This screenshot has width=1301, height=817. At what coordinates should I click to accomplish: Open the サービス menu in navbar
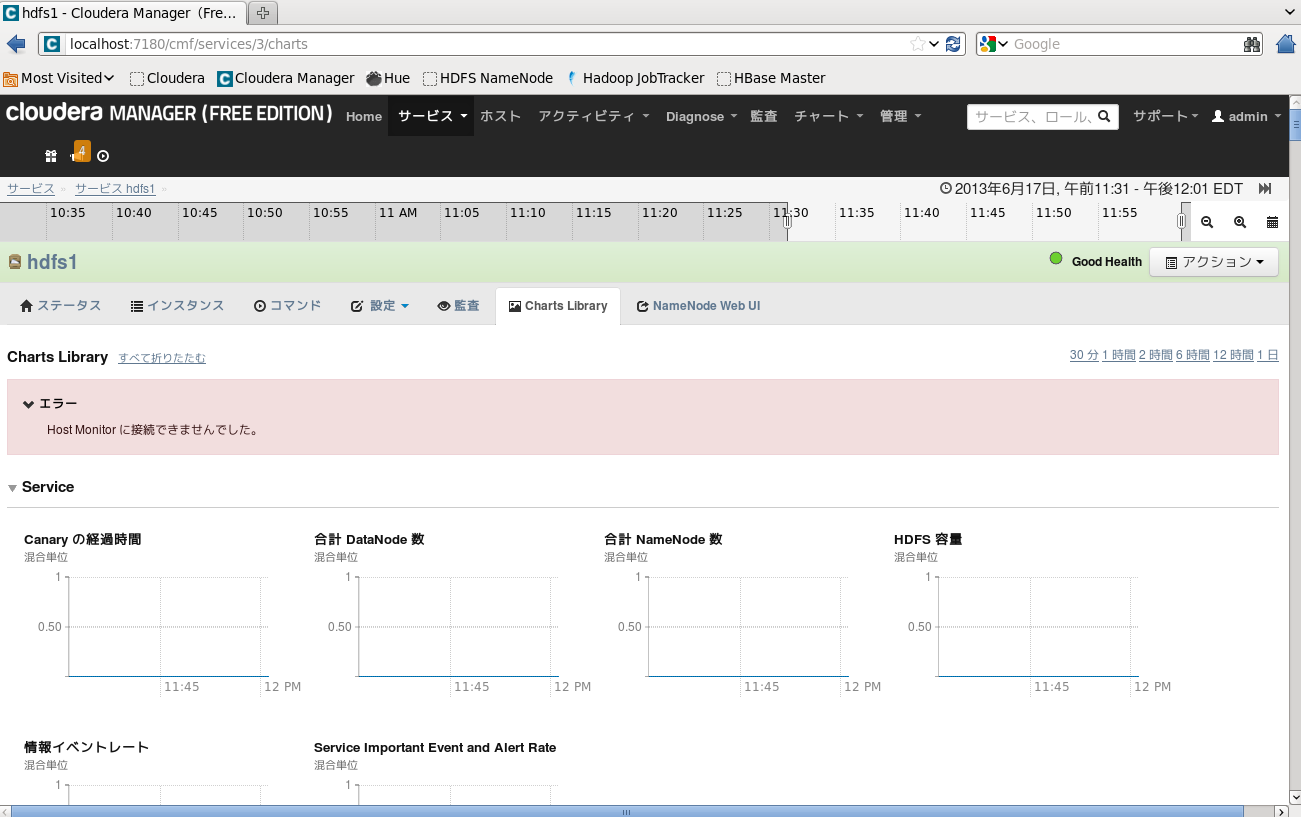coord(431,116)
